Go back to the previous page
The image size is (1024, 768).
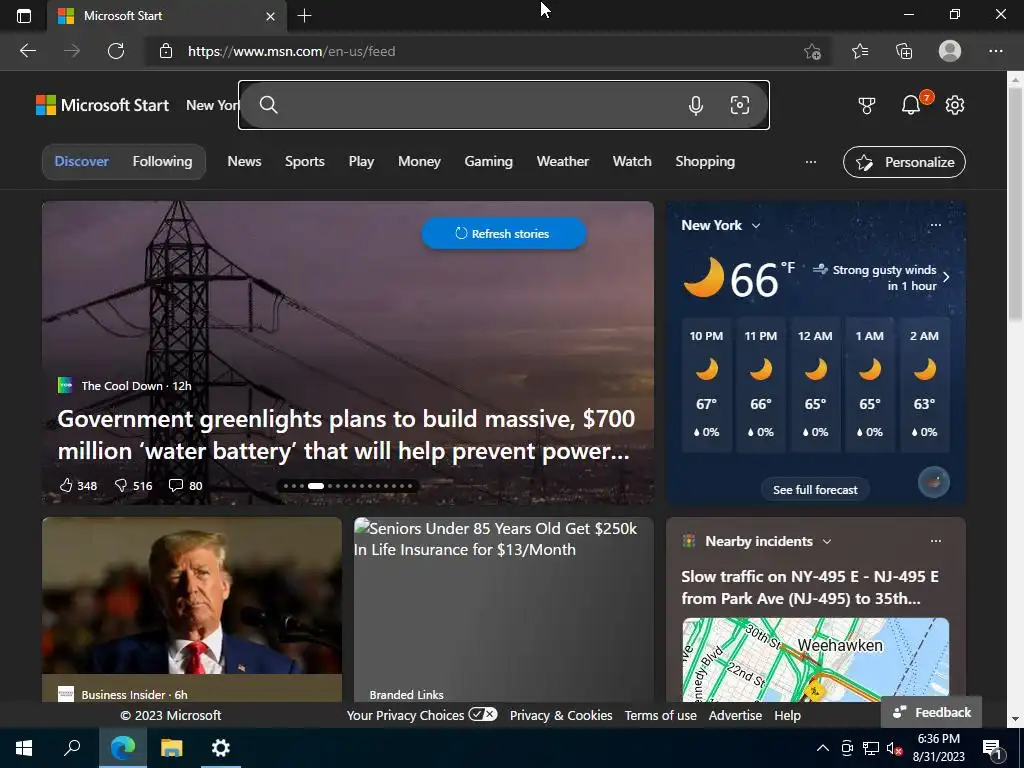(27, 51)
